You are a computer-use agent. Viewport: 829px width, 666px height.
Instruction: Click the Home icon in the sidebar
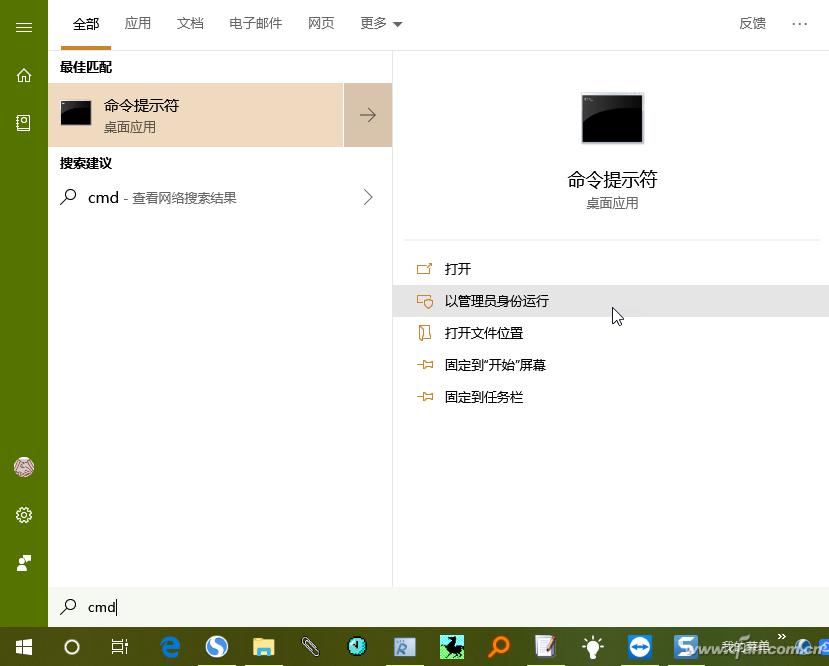tap(23, 75)
